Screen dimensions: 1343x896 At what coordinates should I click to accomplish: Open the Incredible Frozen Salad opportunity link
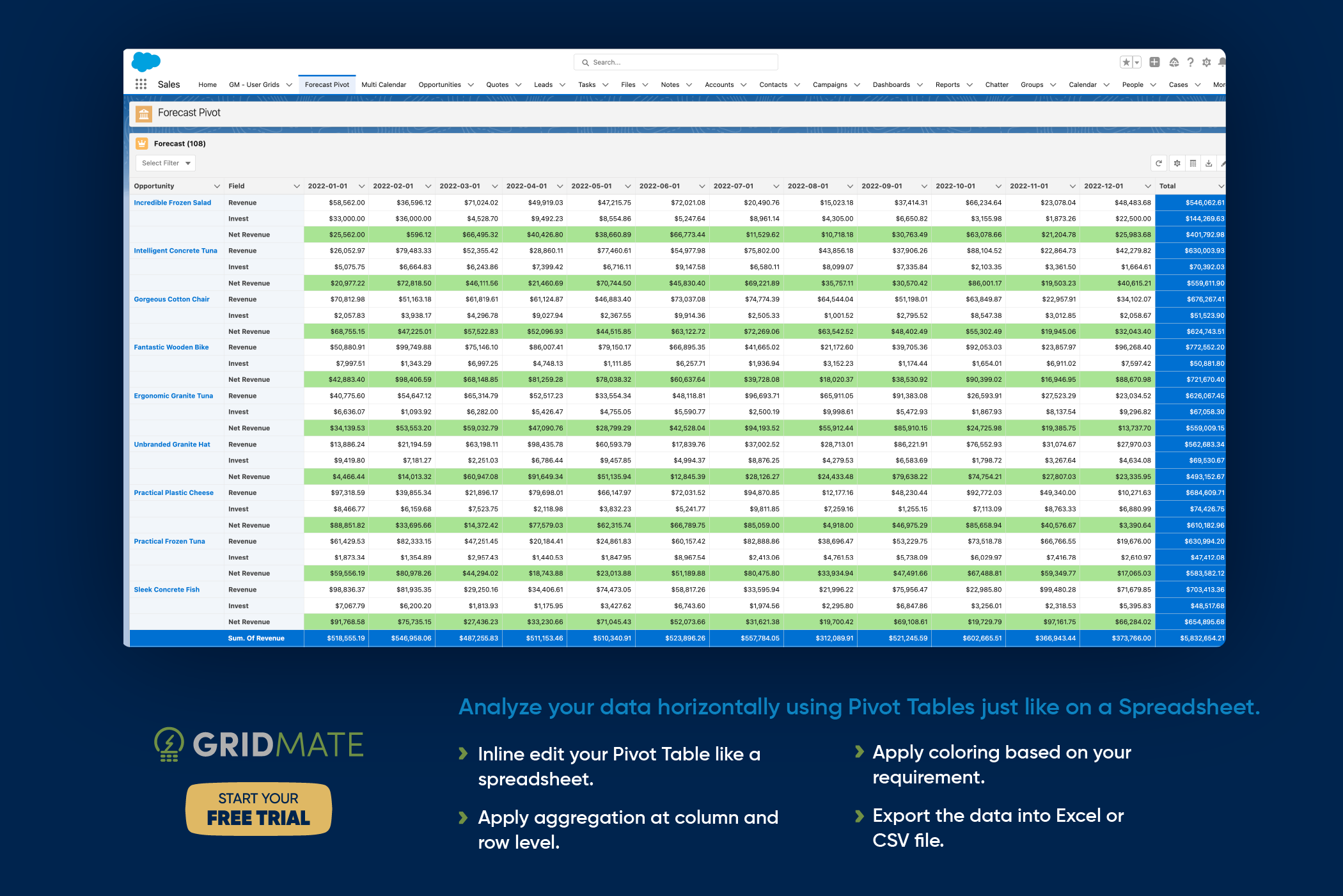point(172,202)
